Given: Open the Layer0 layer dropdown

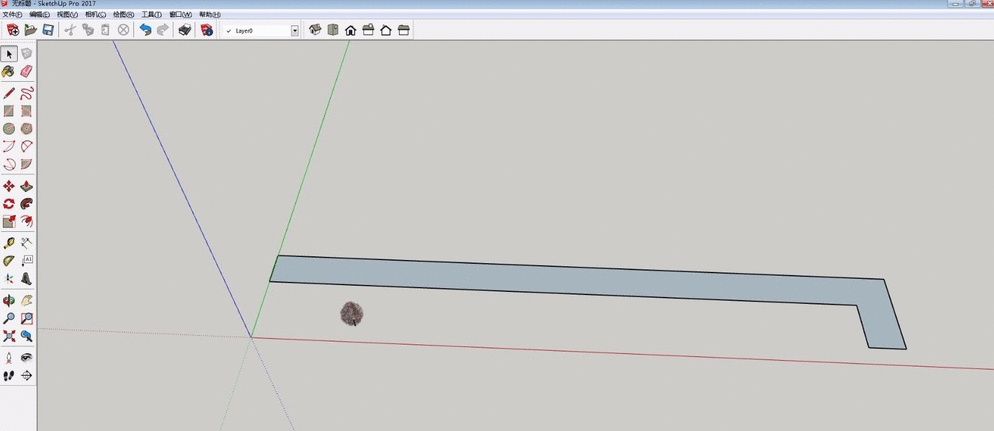Looking at the screenshot, I should [x=294, y=31].
